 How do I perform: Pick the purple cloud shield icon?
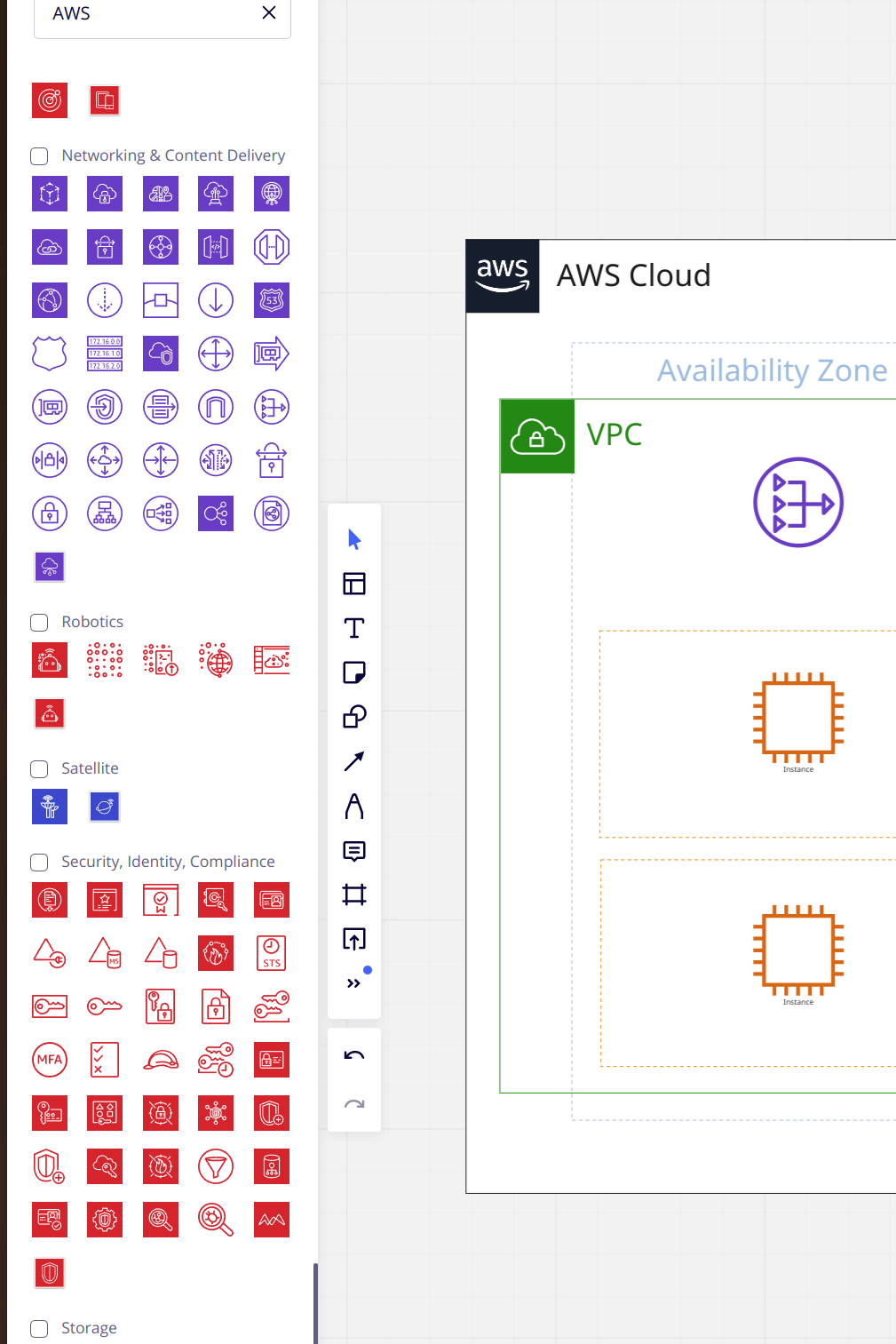(x=161, y=354)
